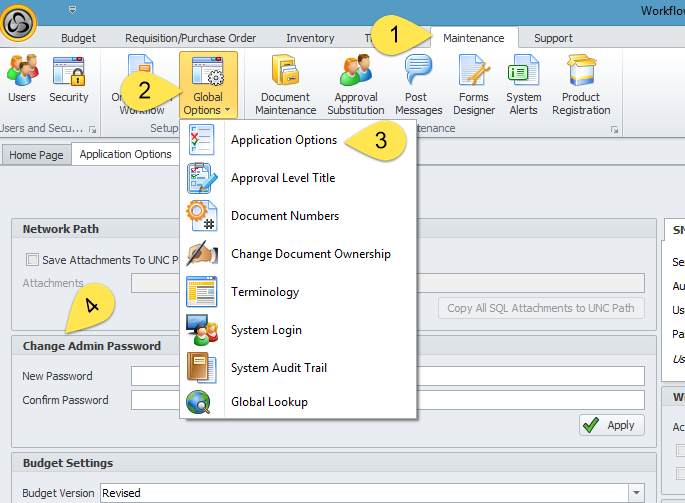
Task: Open the Budget Version combo box arrow
Action: (x=635, y=492)
